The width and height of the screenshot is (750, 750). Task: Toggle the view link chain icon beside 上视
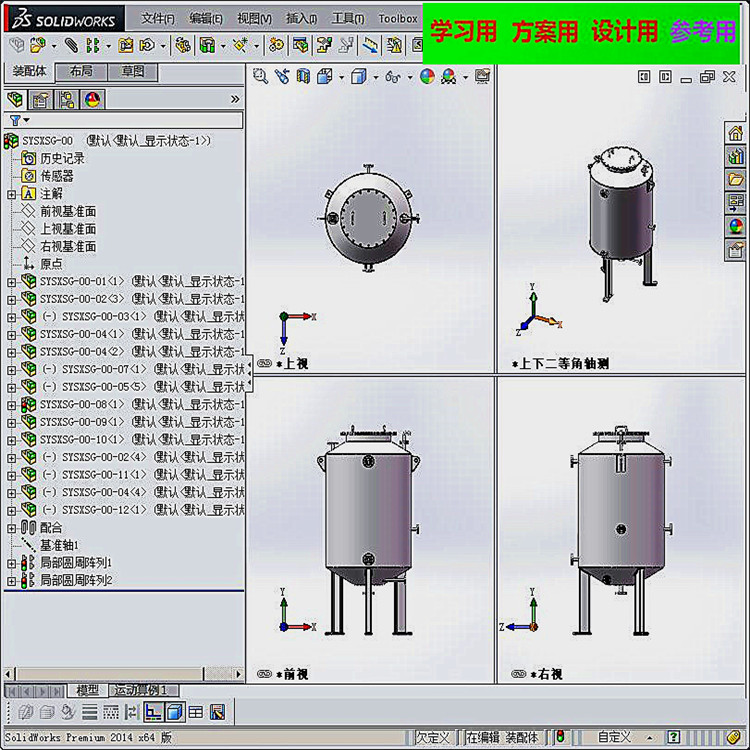tap(264, 364)
